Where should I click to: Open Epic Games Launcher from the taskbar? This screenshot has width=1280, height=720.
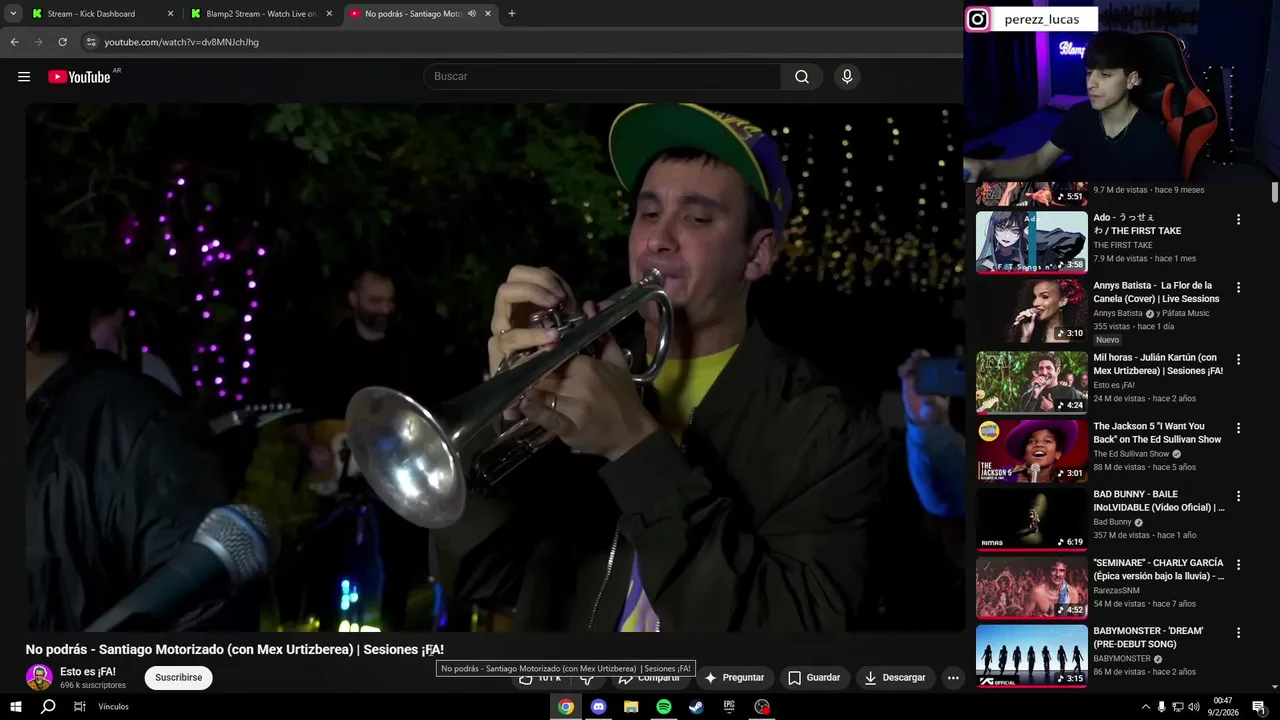(x=729, y=707)
